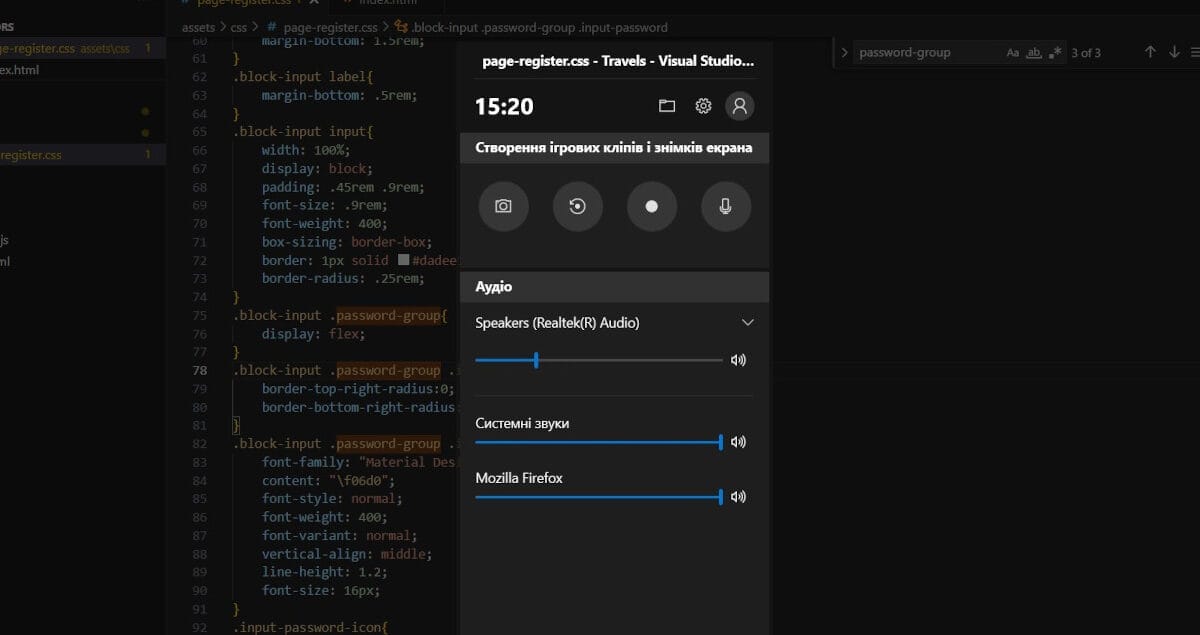Click the Mozilla Firefox volume slider
Image resolution: width=1200 pixels, height=635 pixels.
click(x=598, y=497)
